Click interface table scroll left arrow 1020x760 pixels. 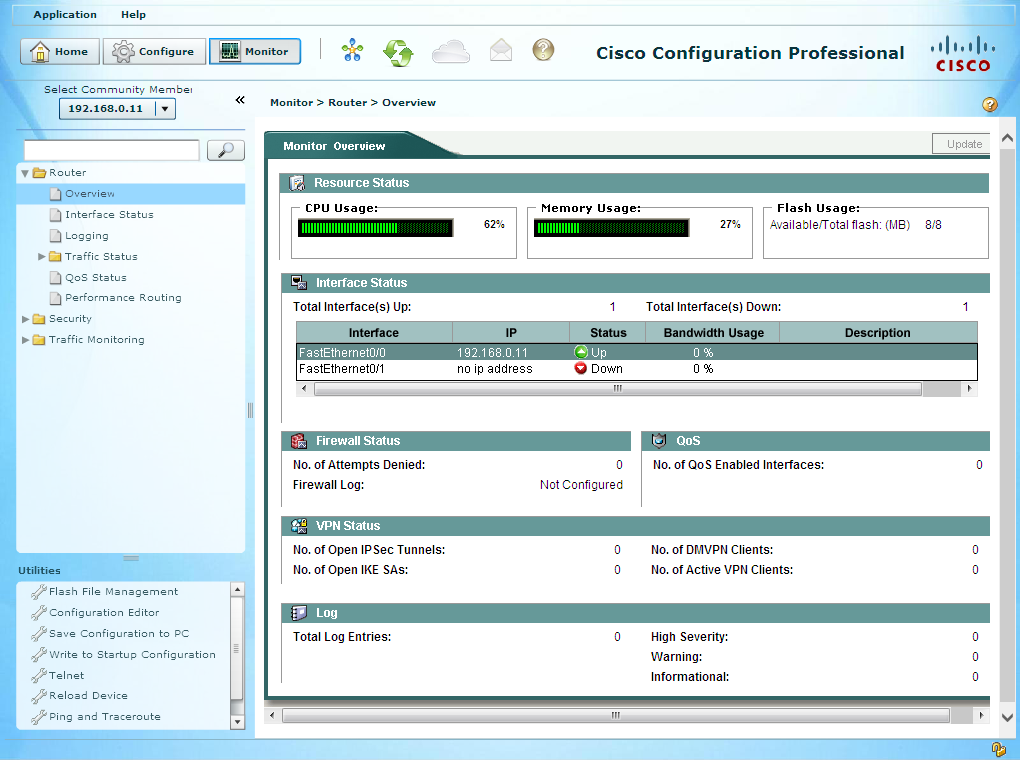[304, 388]
